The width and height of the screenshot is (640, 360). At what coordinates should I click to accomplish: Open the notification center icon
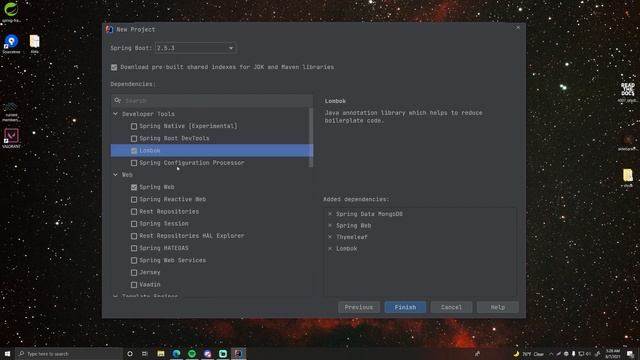point(630,354)
